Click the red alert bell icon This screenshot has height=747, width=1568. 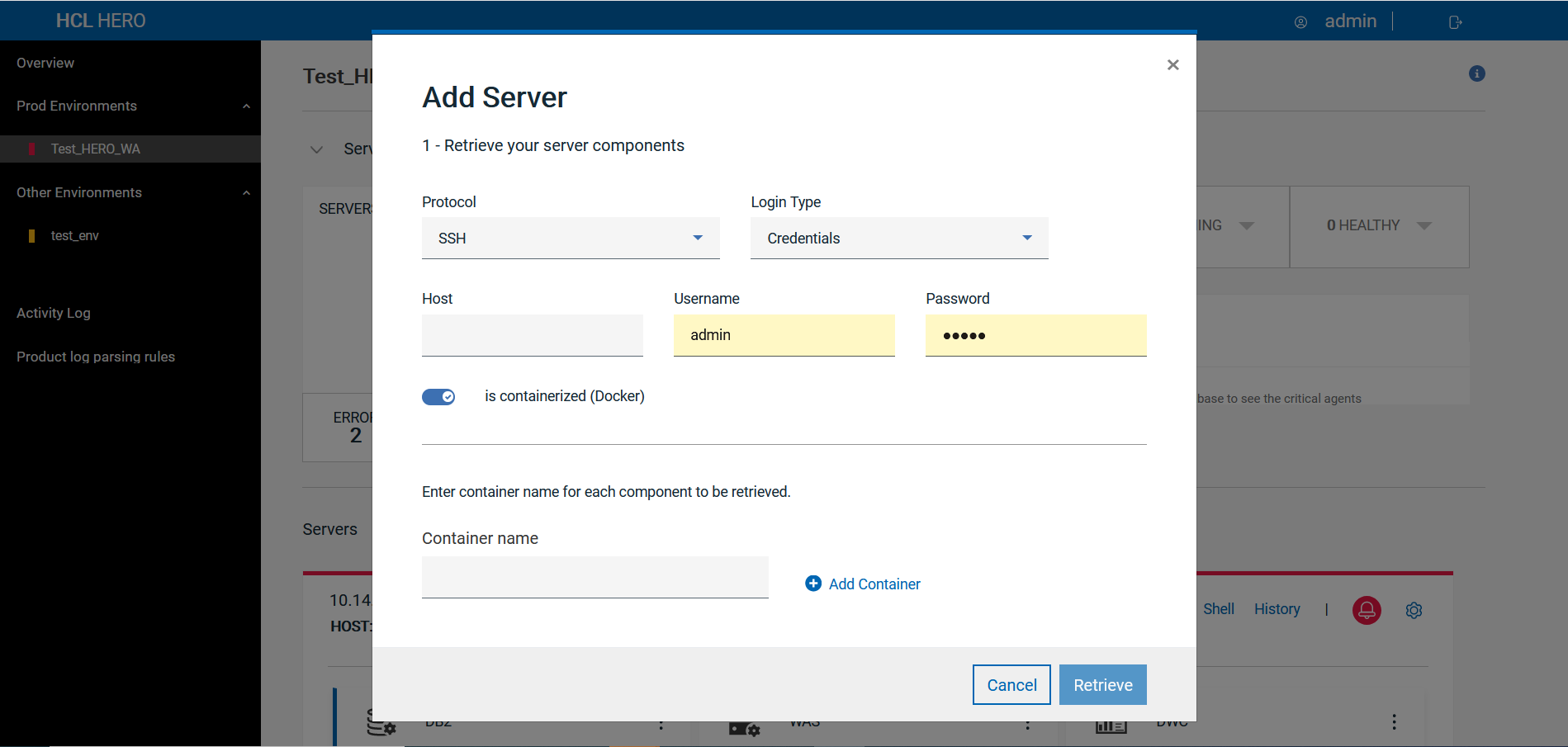click(1367, 610)
